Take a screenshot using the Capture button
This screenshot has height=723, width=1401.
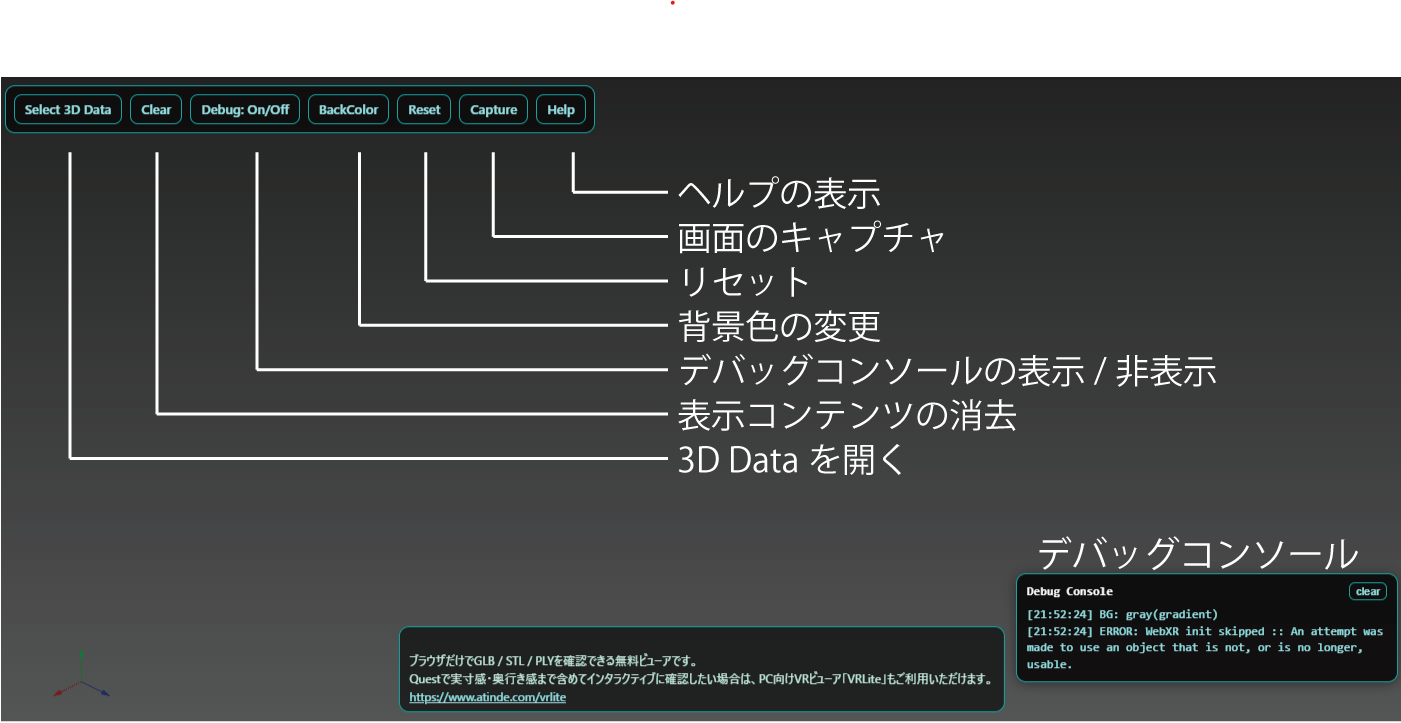coord(493,110)
